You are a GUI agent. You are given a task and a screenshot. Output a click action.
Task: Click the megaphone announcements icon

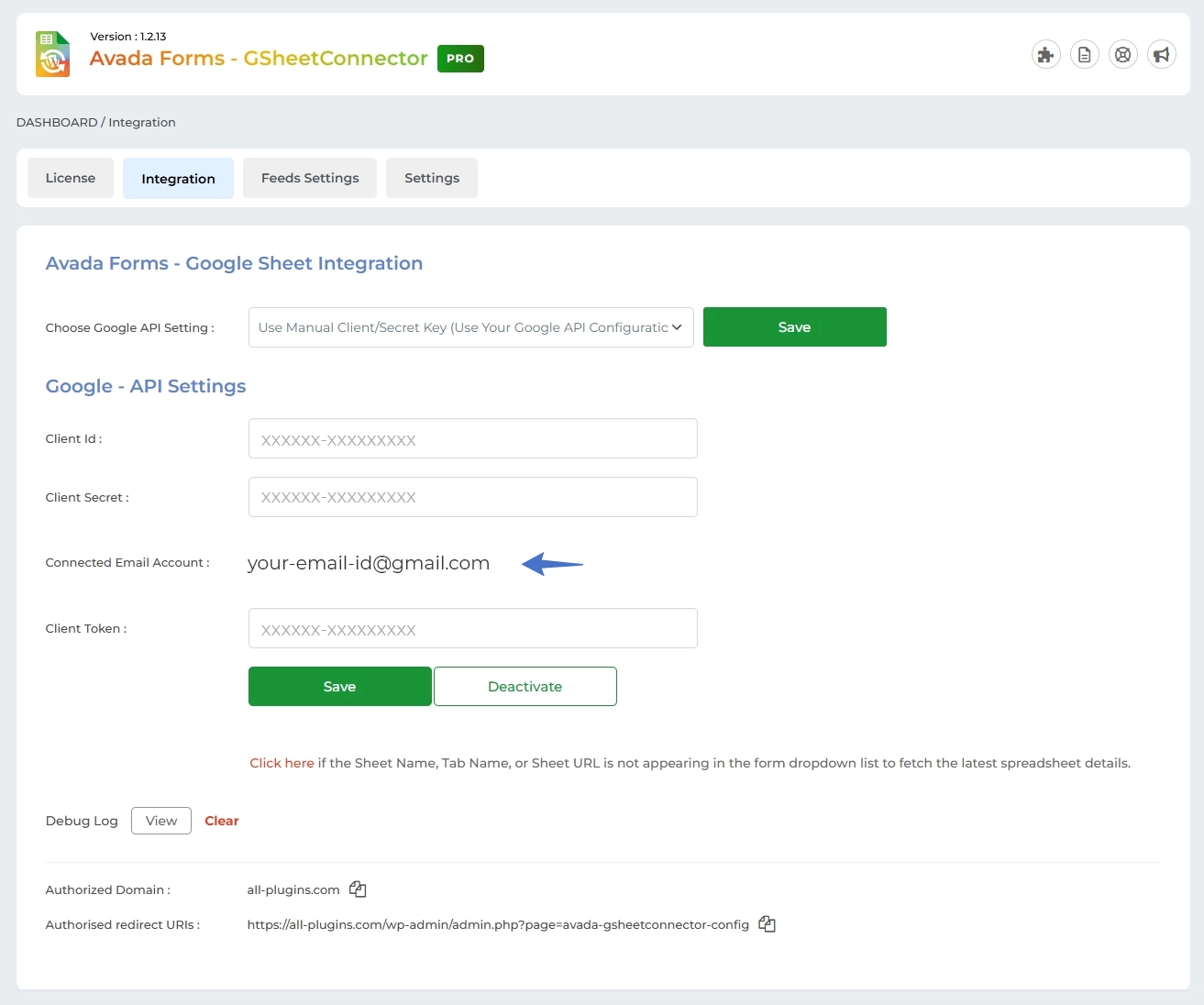[x=1161, y=55]
